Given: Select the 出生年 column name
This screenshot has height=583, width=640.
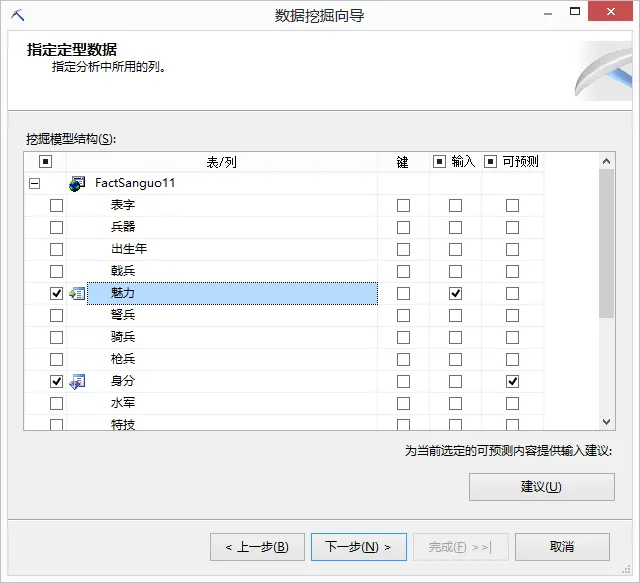Looking at the screenshot, I should (x=129, y=249).
